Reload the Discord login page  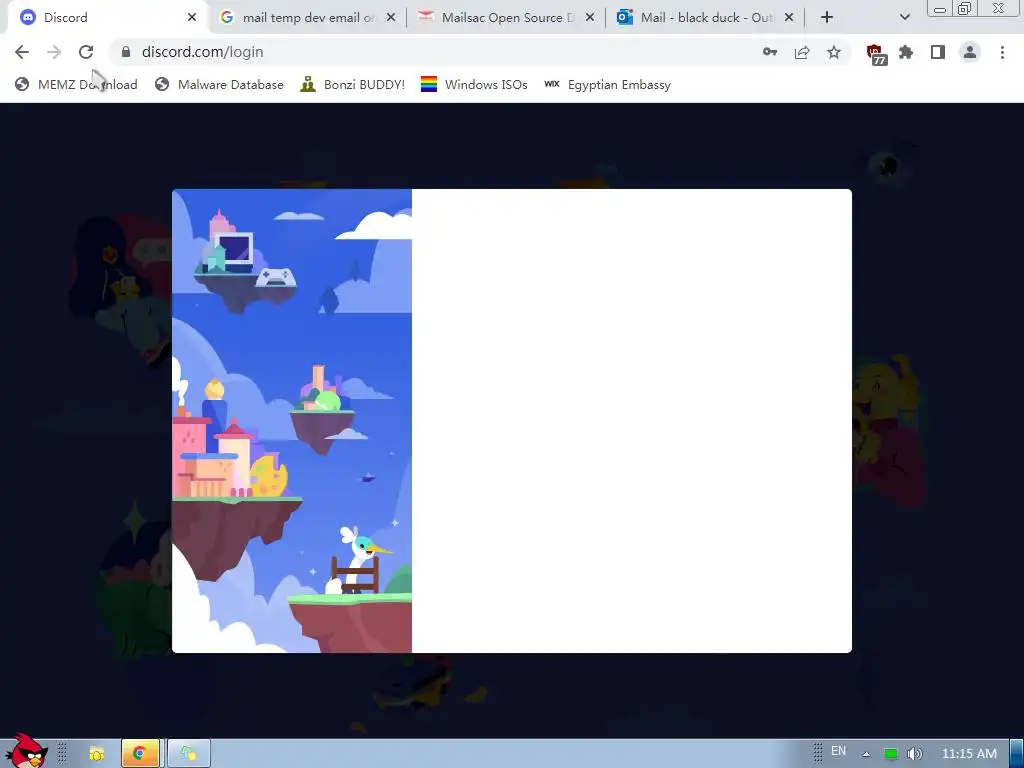point(86,52)
